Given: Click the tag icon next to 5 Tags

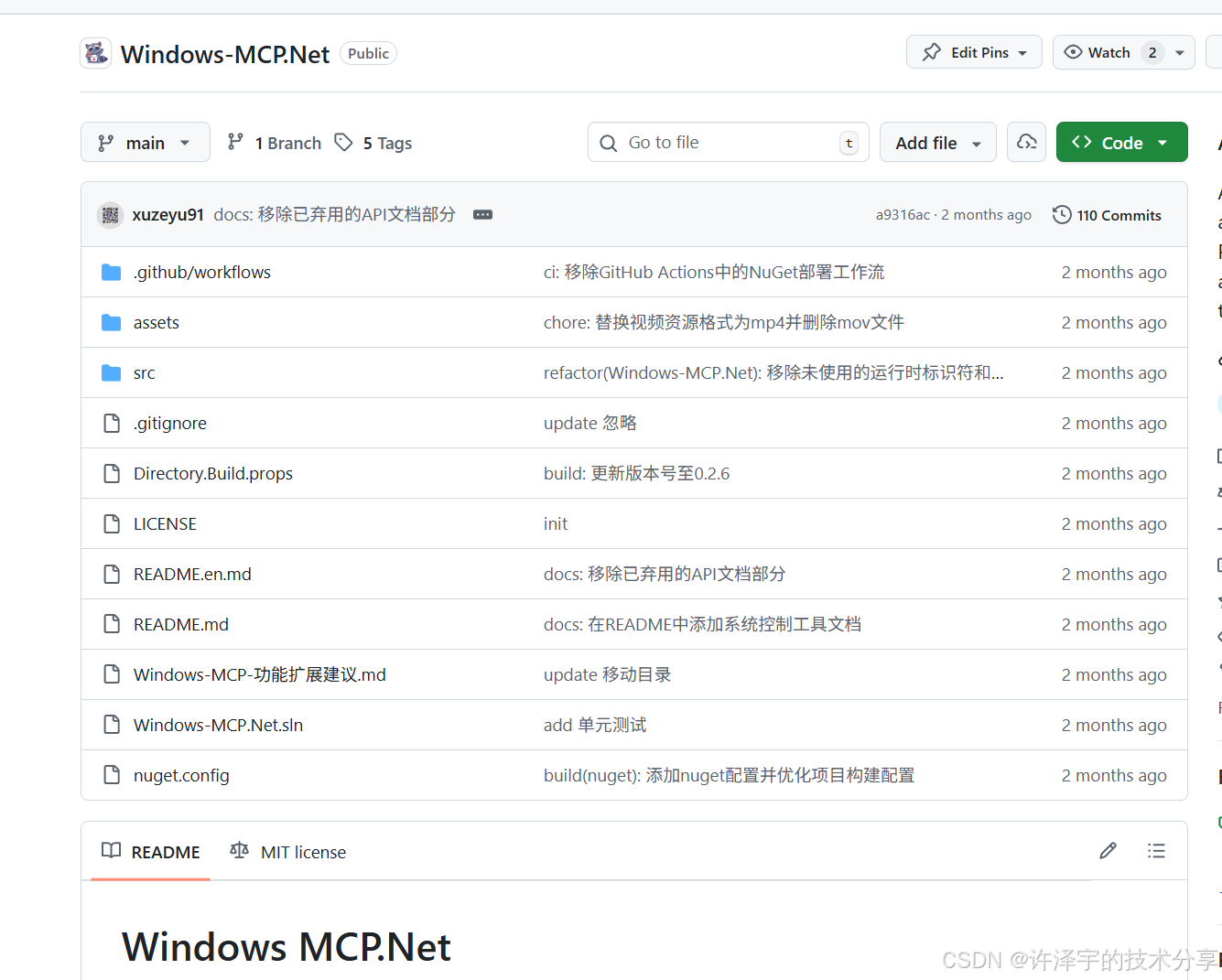Looking at the screenshot, I should pos(343,142).
